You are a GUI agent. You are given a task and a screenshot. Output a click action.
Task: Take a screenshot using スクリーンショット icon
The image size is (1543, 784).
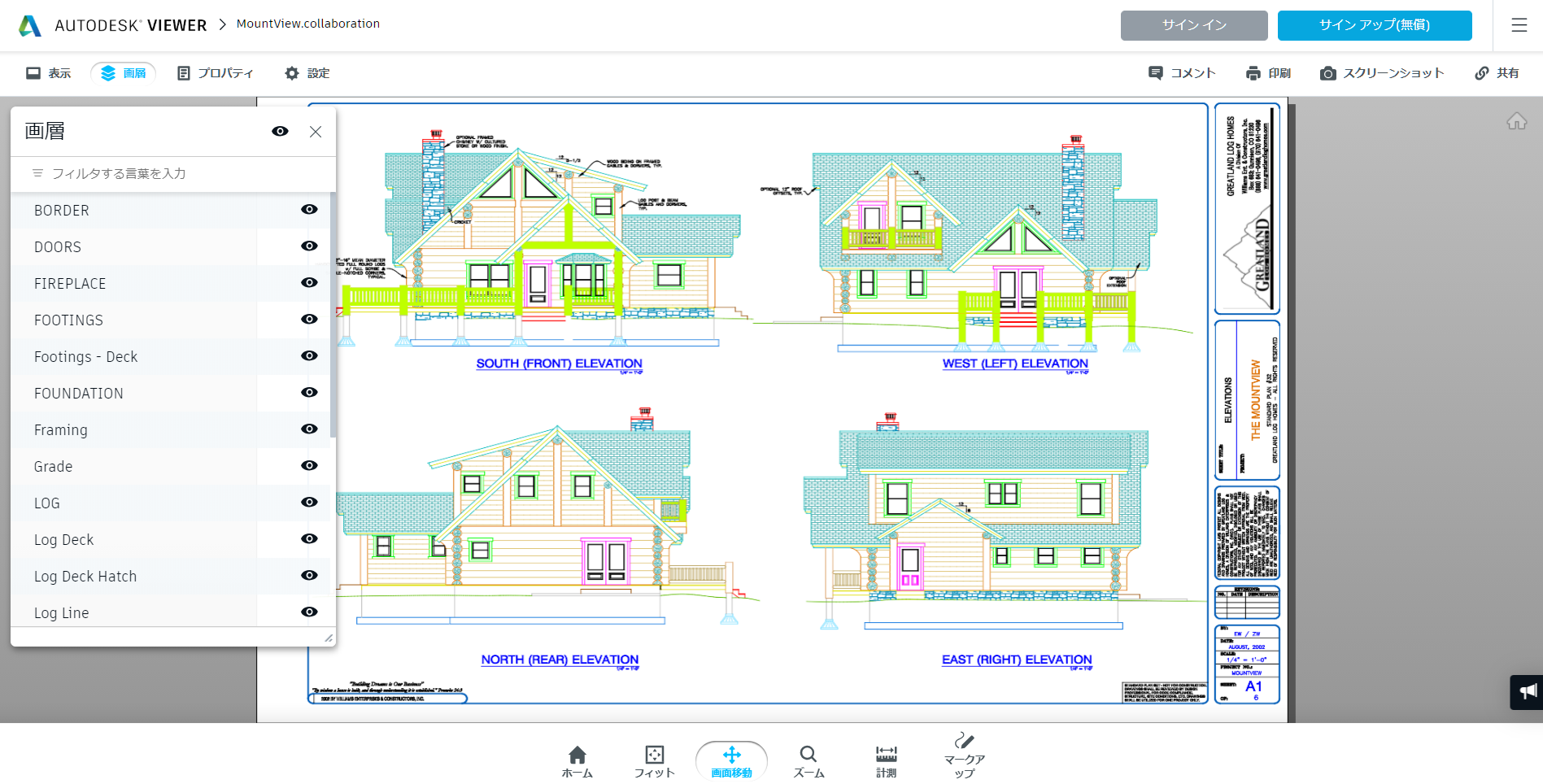1383,73
